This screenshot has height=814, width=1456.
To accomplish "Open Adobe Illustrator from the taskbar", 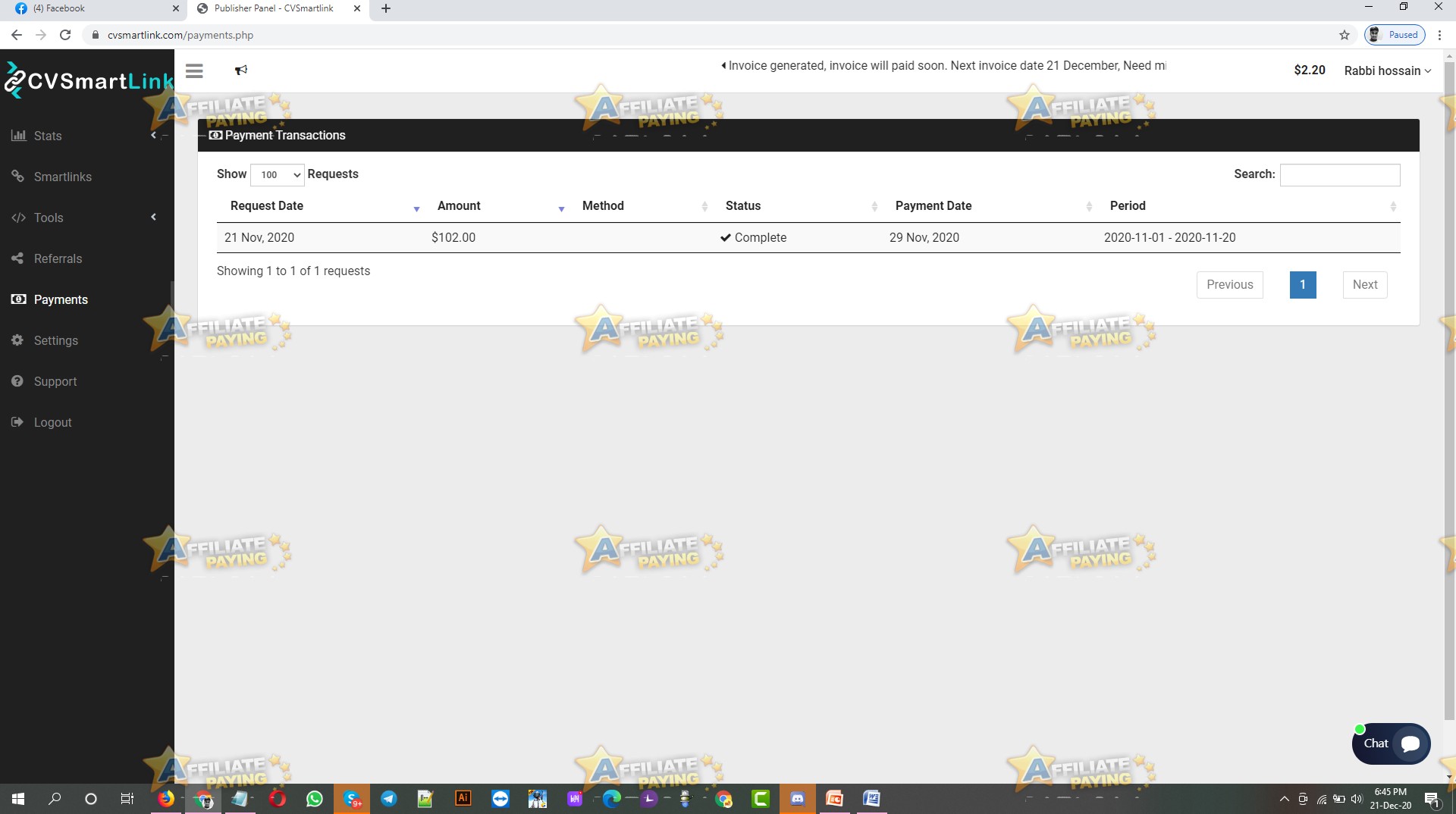I will (x=463, y=799).
